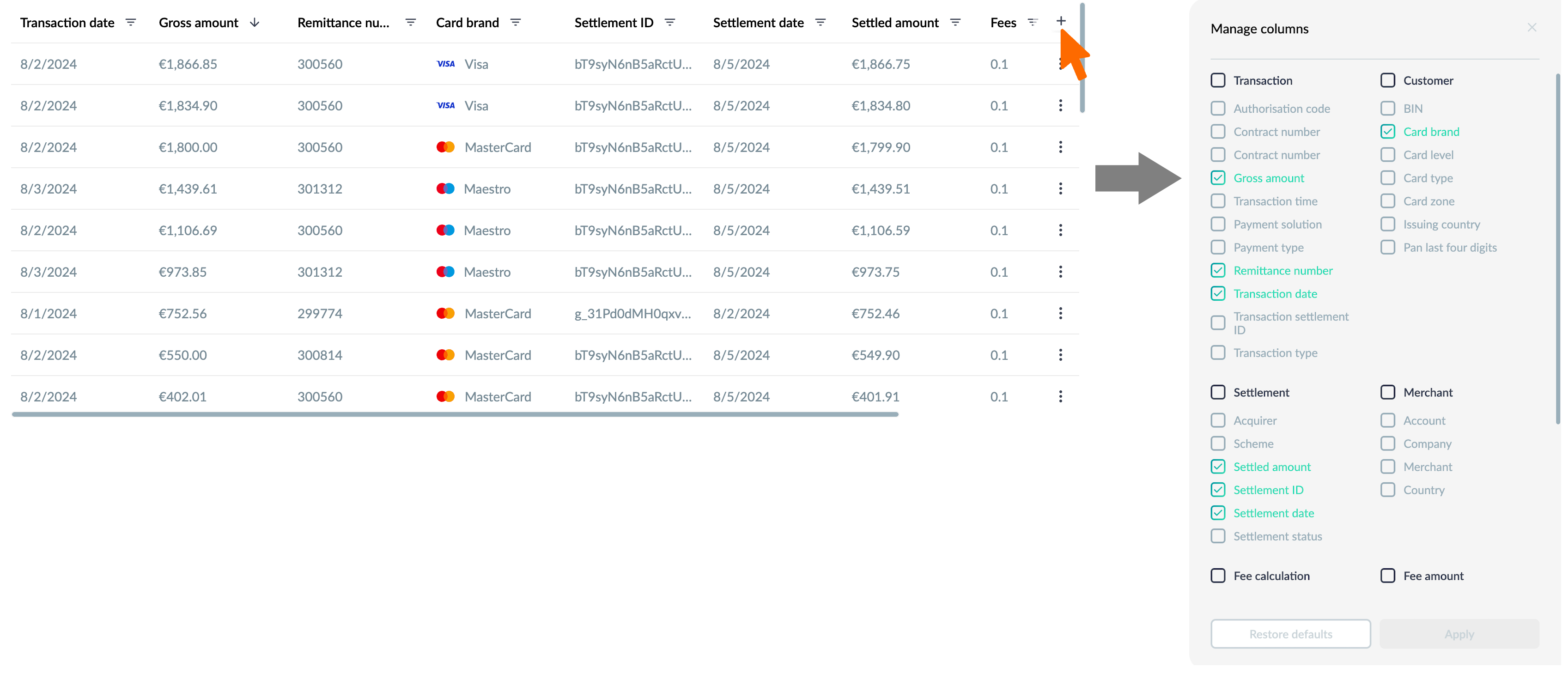1568x674 pixels.
Task: Enable the Pan last four digits column
Action: pyautogui.click(x=1388, y=247)
